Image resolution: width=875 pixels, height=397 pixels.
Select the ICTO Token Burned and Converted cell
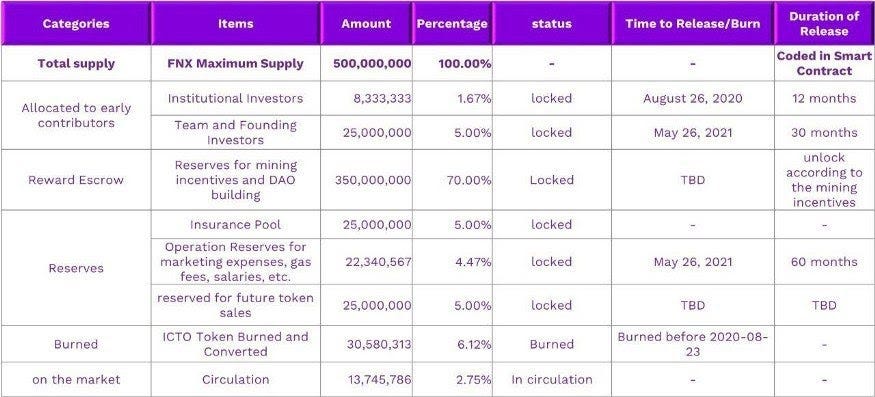pyautogui.click(x=235, y=344)
